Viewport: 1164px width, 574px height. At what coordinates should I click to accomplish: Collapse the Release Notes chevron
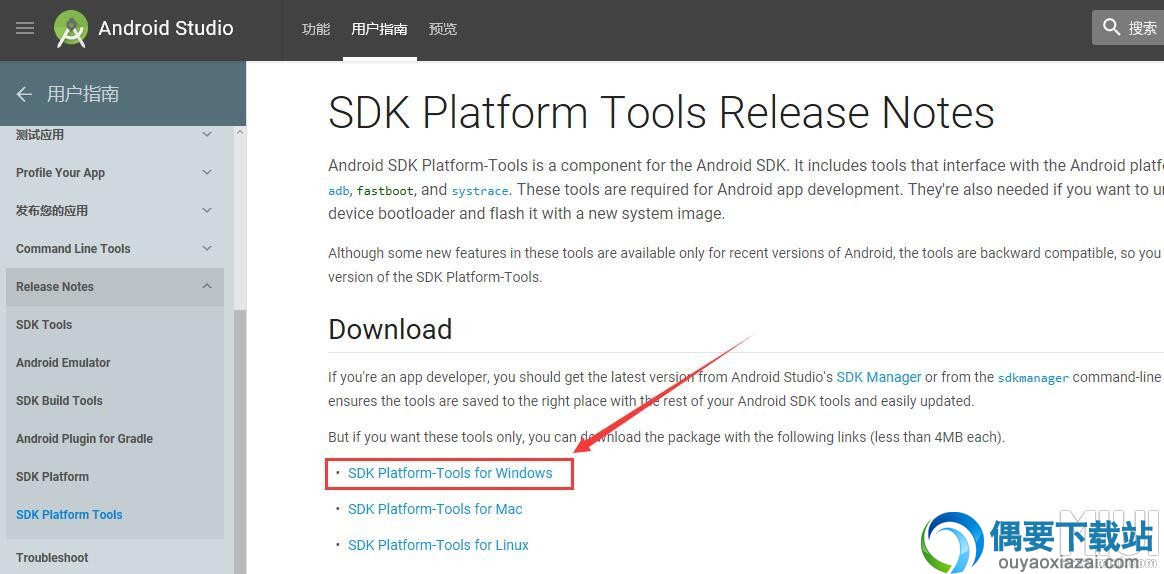207,286
